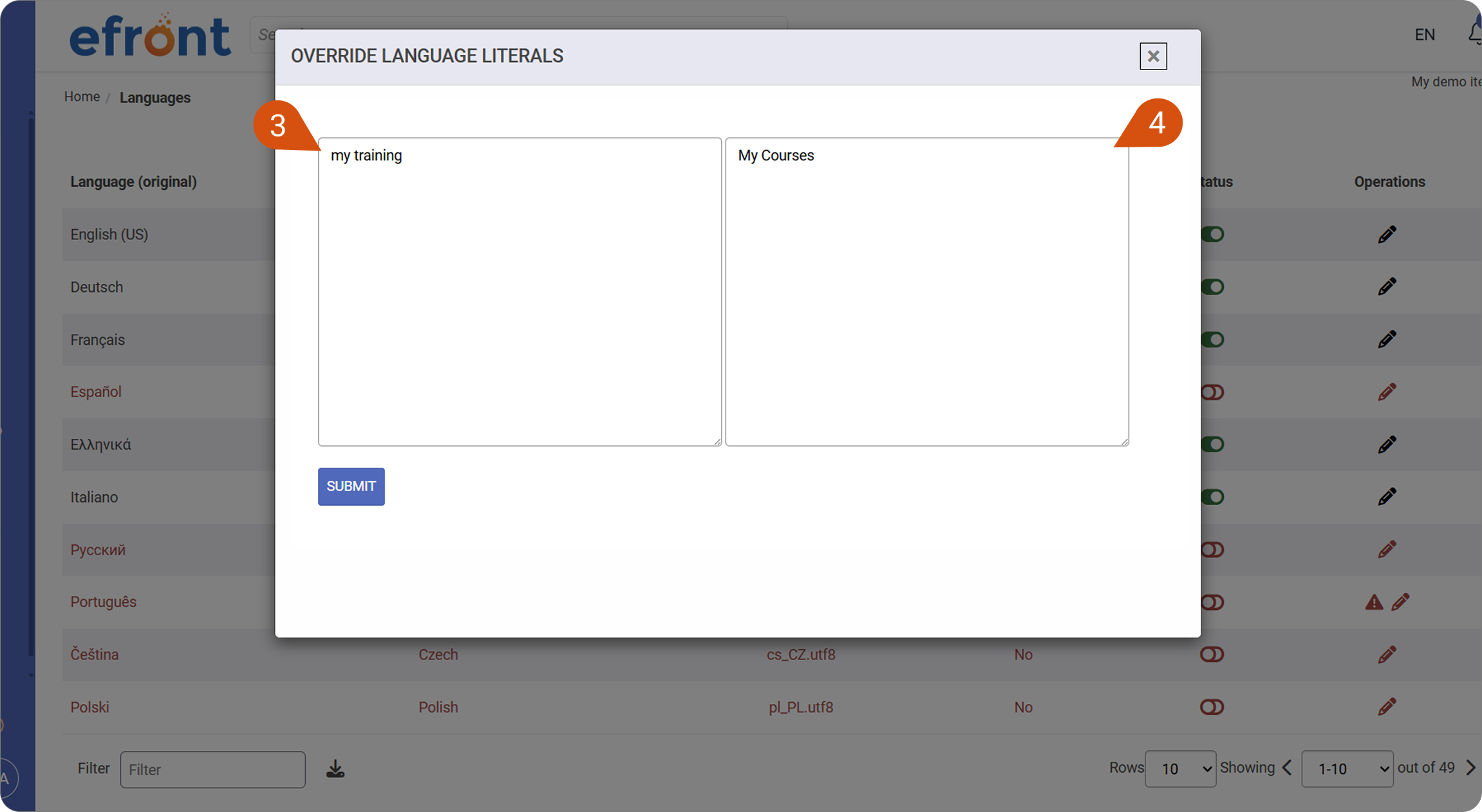Open the Rows per page dropdown
The height and width of the screenshot is (812, 1482).
1180,769
